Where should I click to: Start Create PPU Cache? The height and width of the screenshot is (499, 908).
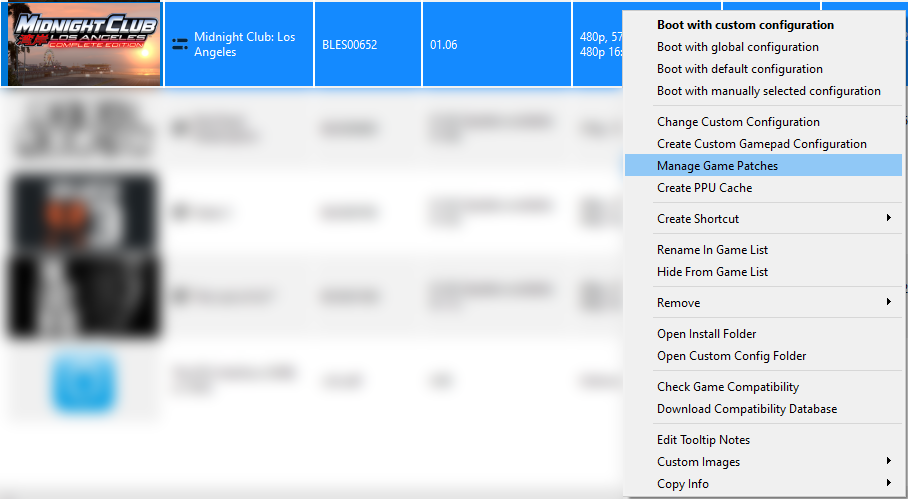click(x=704, y=188)
